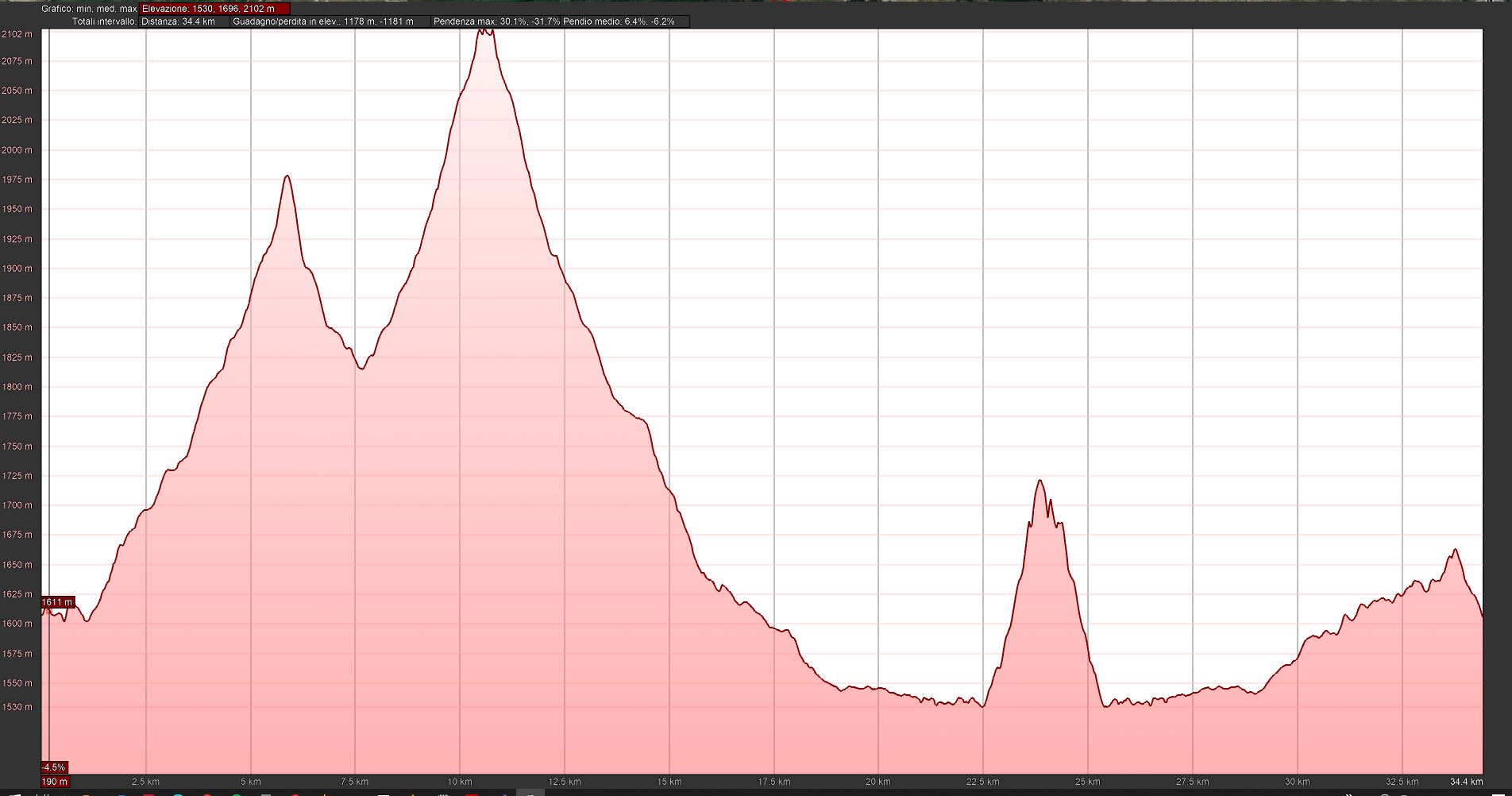Click the -4.5% slope cursor tag
The image size is (1512, 796).
tap(54, 767)
